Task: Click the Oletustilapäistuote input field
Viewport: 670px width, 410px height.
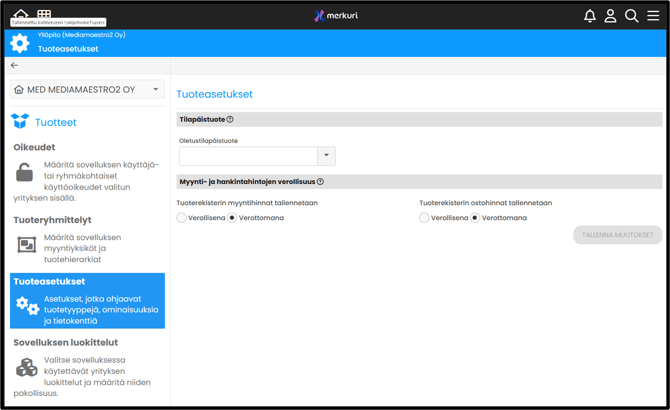Action: point(248,156)
